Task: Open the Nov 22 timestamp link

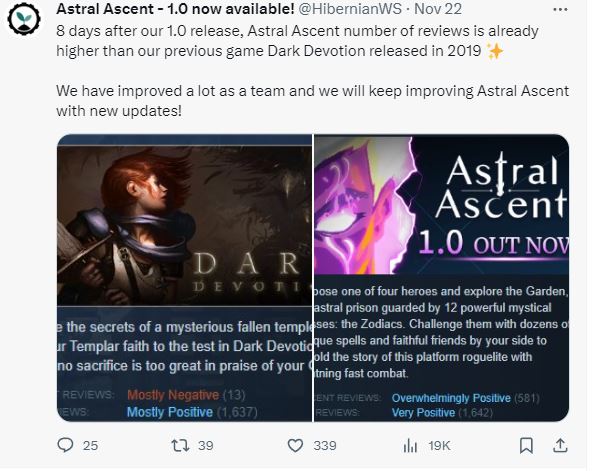Action: coord(438,9)
